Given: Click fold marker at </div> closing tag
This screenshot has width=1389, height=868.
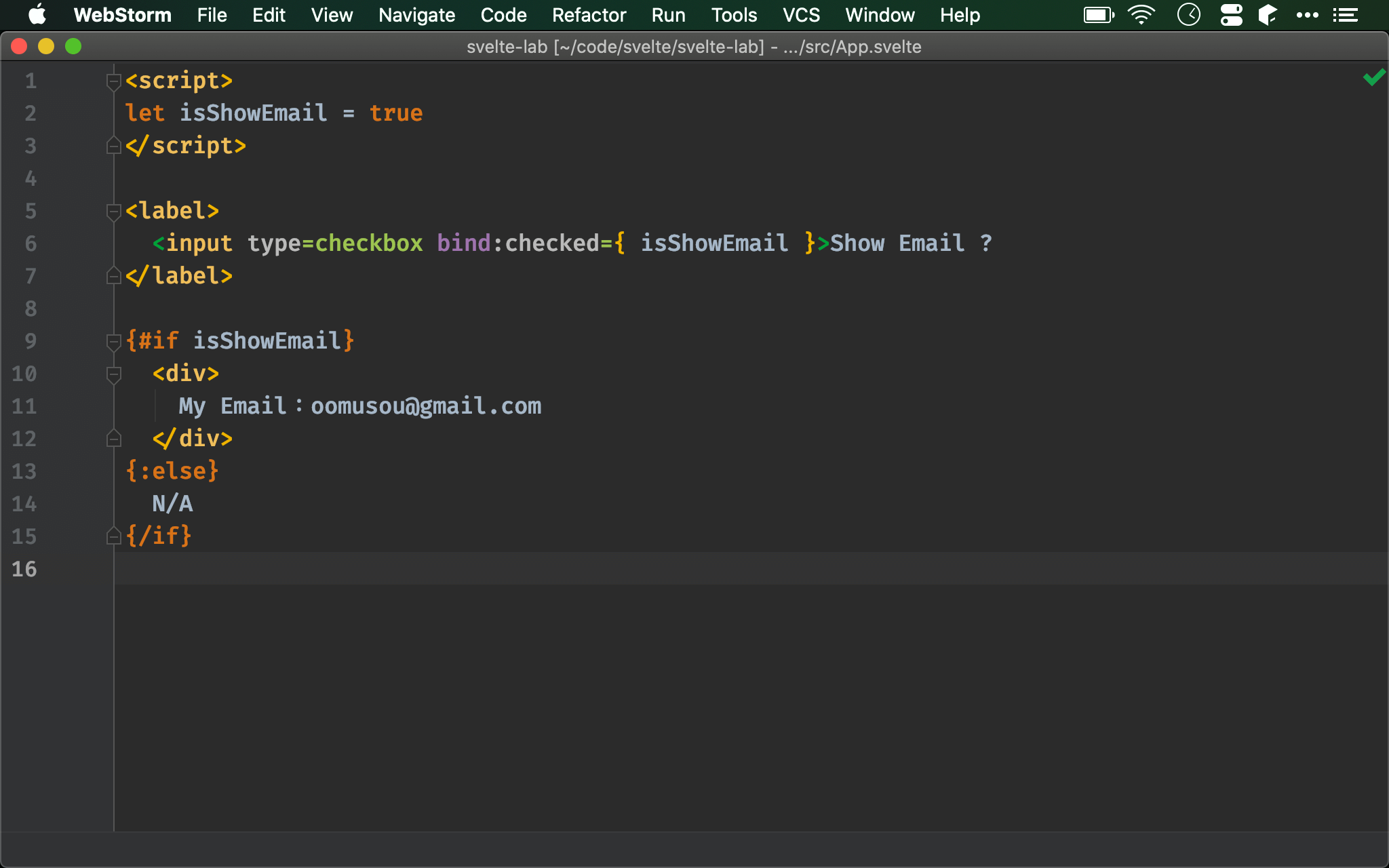Looking at the screenshot, I should (x=114, y=439).
